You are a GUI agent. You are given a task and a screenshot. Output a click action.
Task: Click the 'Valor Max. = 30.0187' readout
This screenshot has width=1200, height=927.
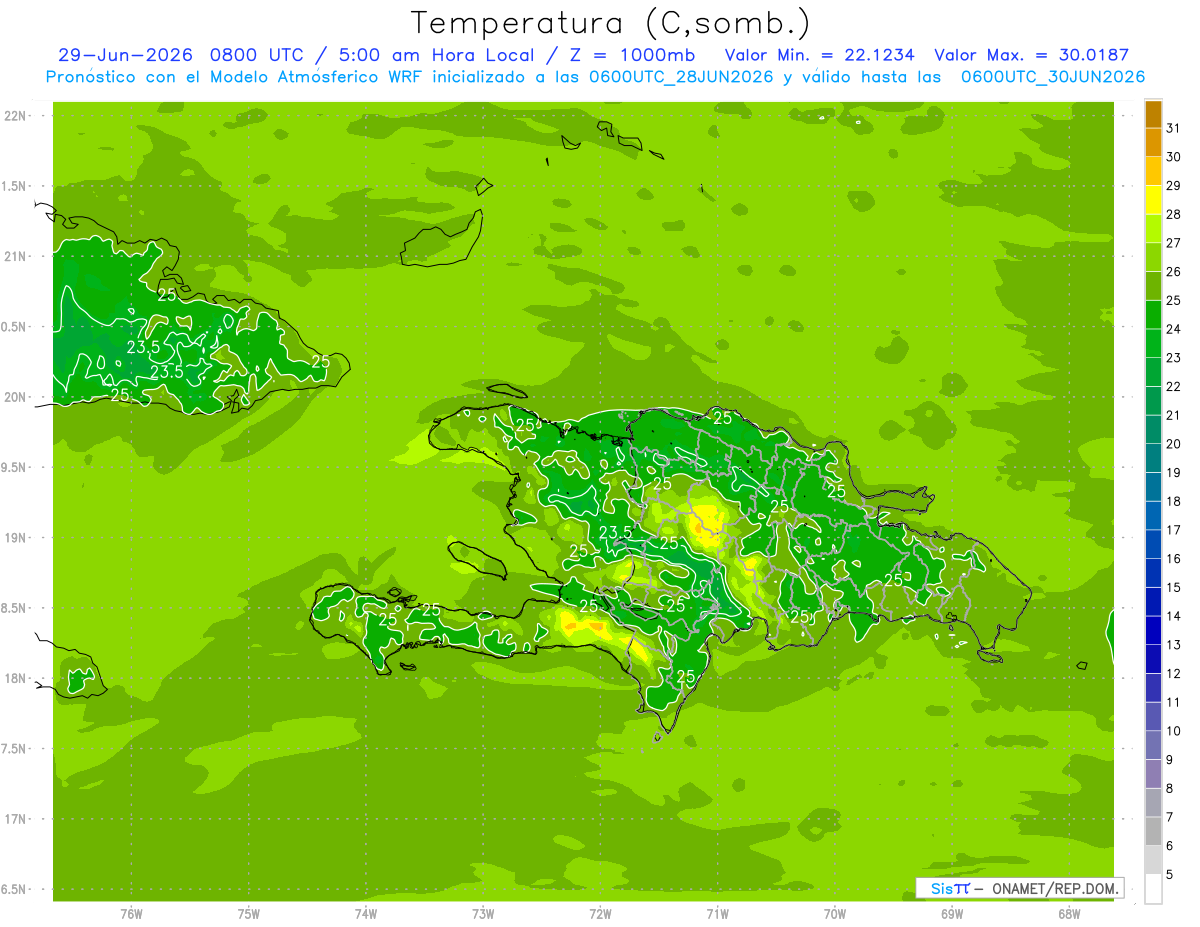point(1031,55)
